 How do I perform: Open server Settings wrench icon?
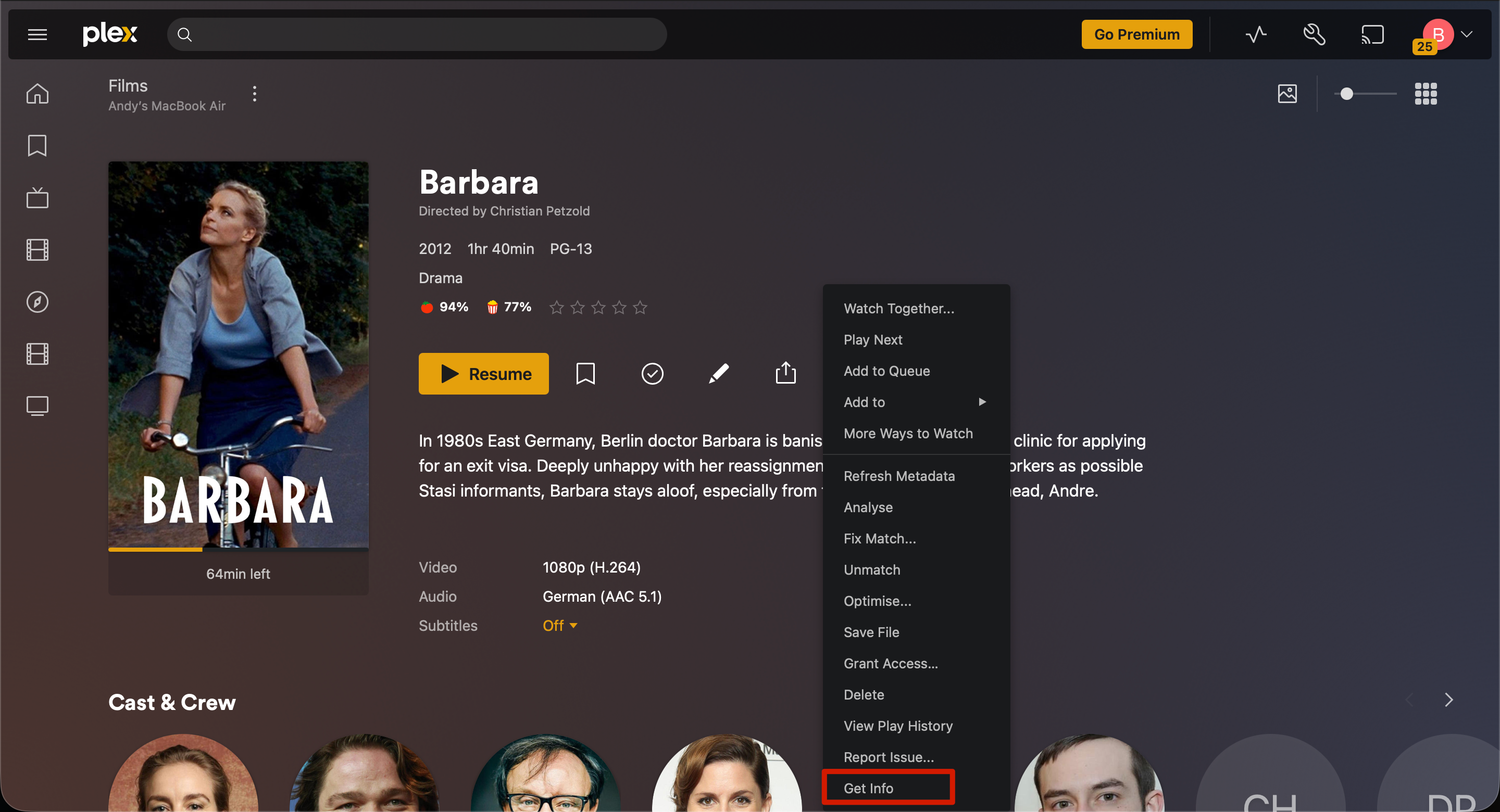click(x=1314, y=34)
